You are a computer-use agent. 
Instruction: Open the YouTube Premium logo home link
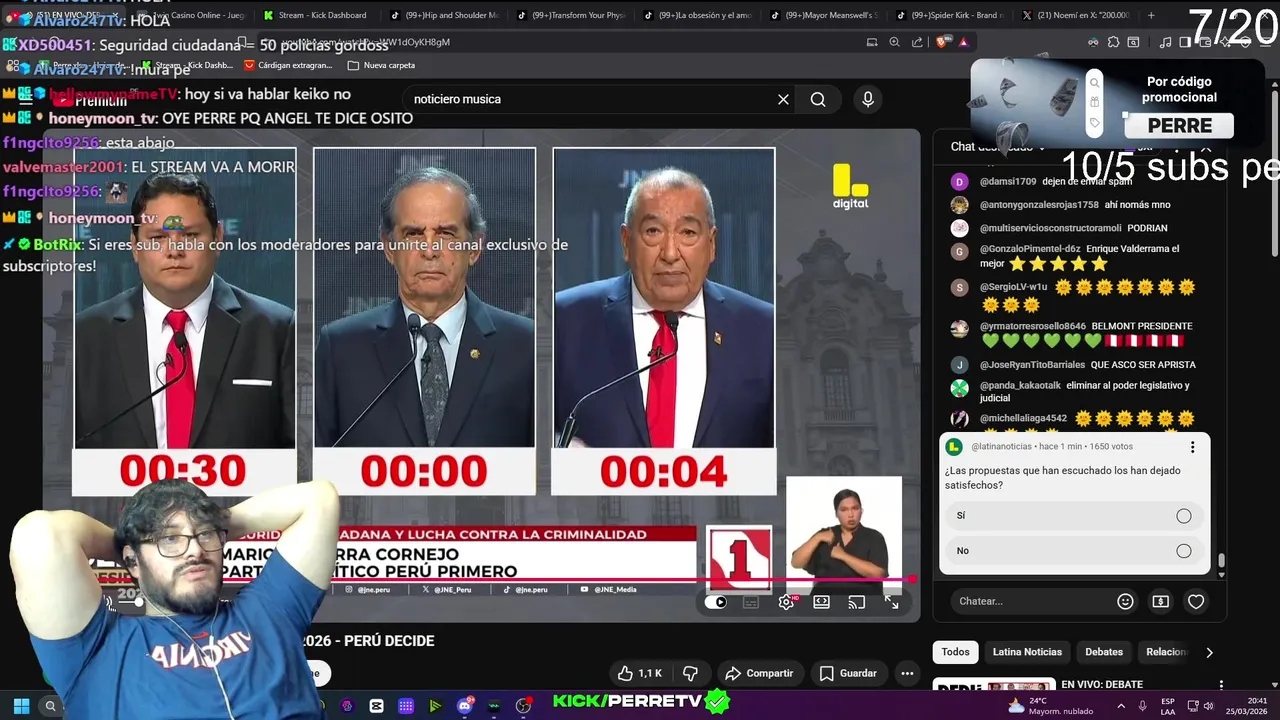88,100
